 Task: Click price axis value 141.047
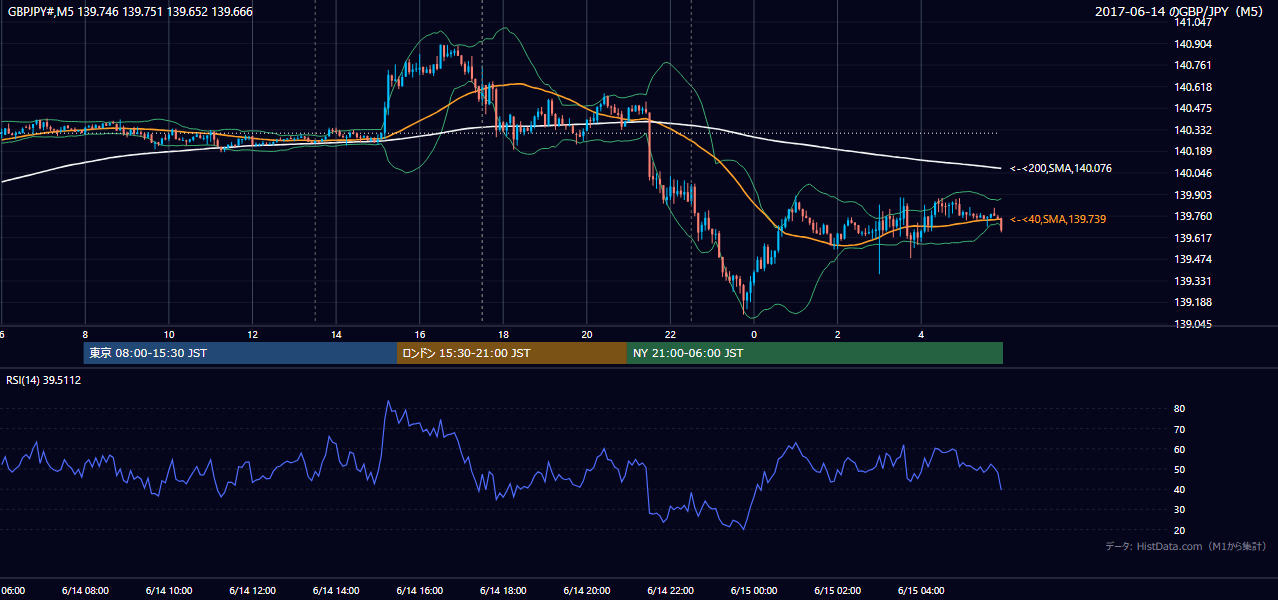(1193, 22)
